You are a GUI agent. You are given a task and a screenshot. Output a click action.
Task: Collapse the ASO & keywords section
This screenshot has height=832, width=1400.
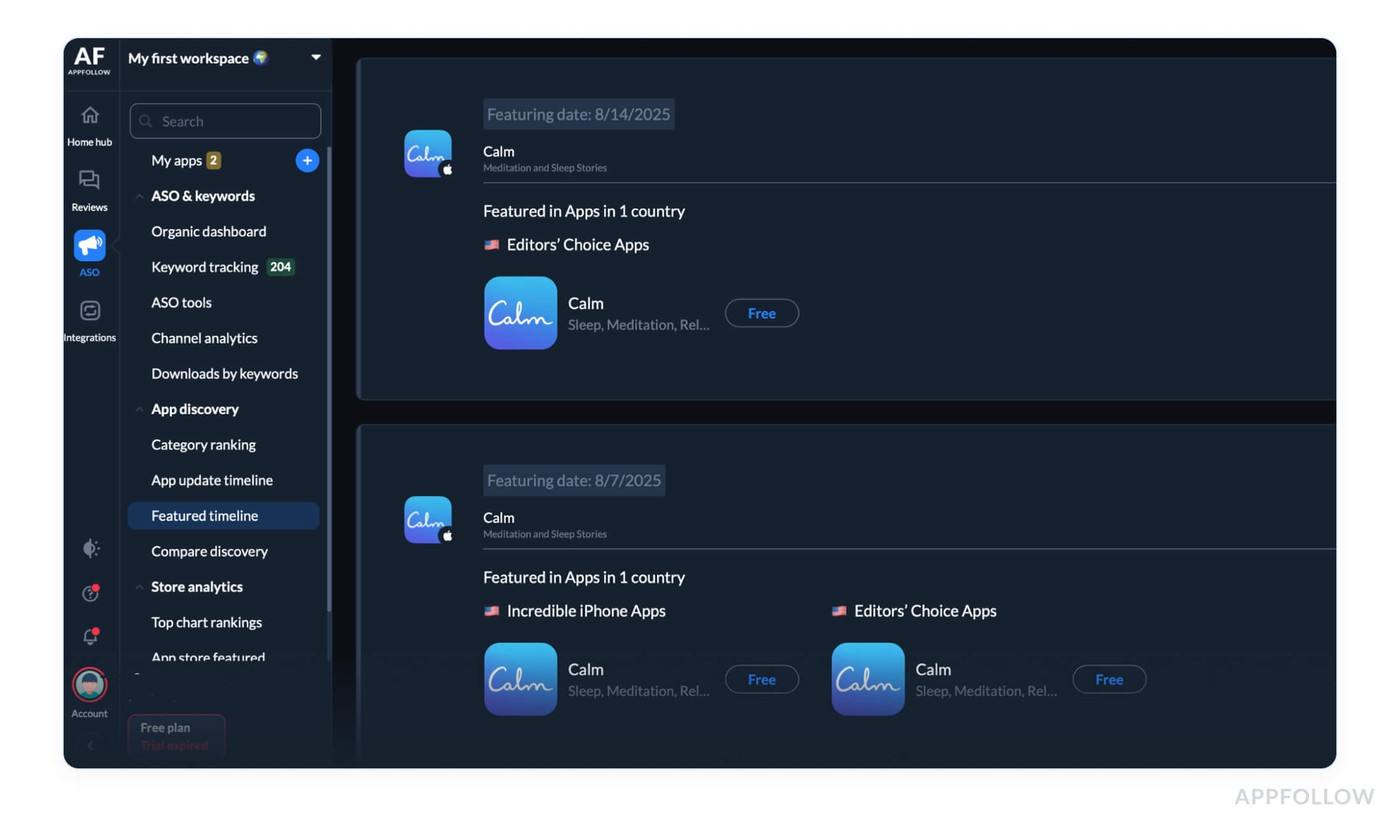pos(139,196)
